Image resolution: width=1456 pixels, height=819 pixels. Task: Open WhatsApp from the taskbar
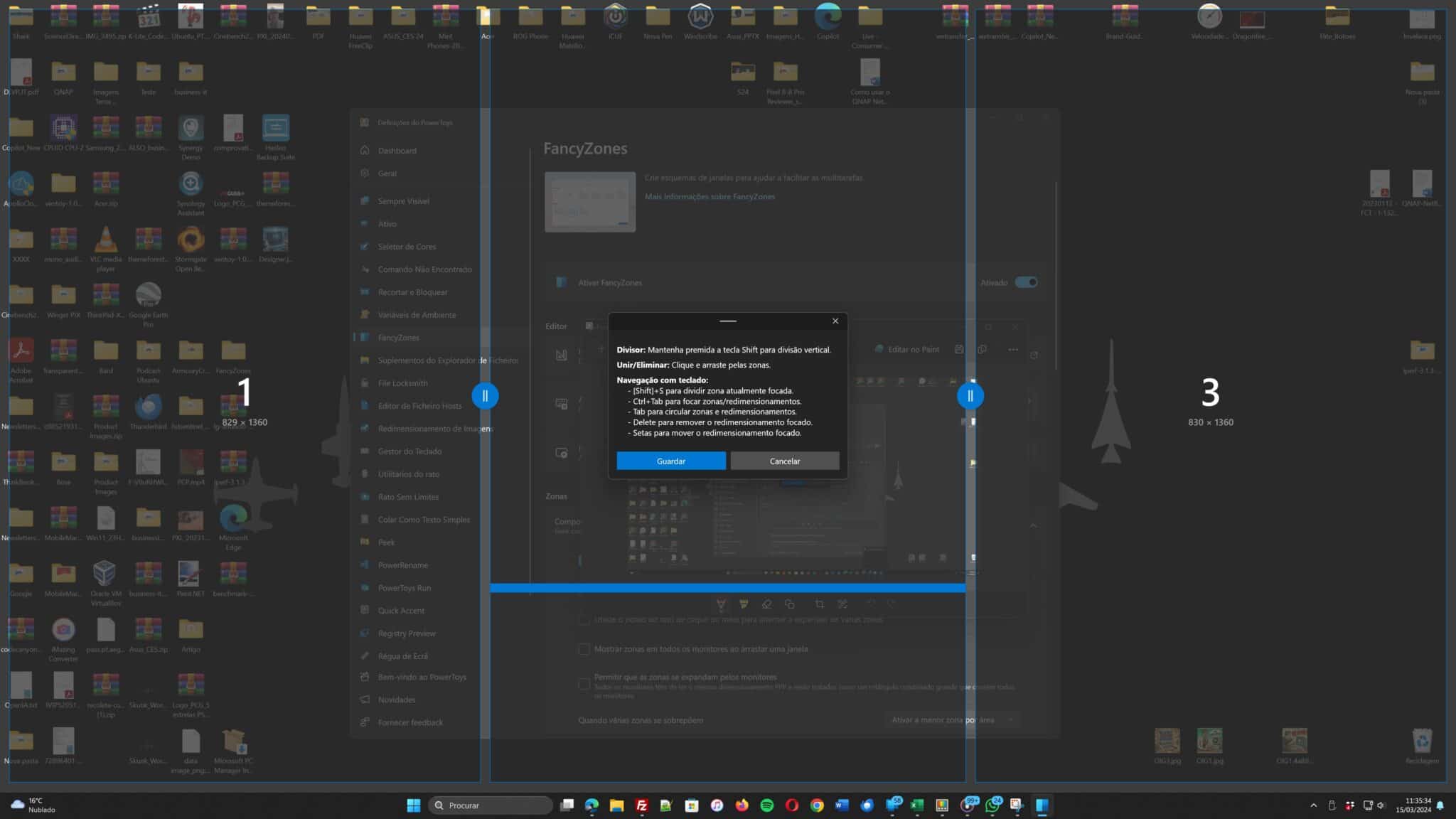[x=992, y=805]
